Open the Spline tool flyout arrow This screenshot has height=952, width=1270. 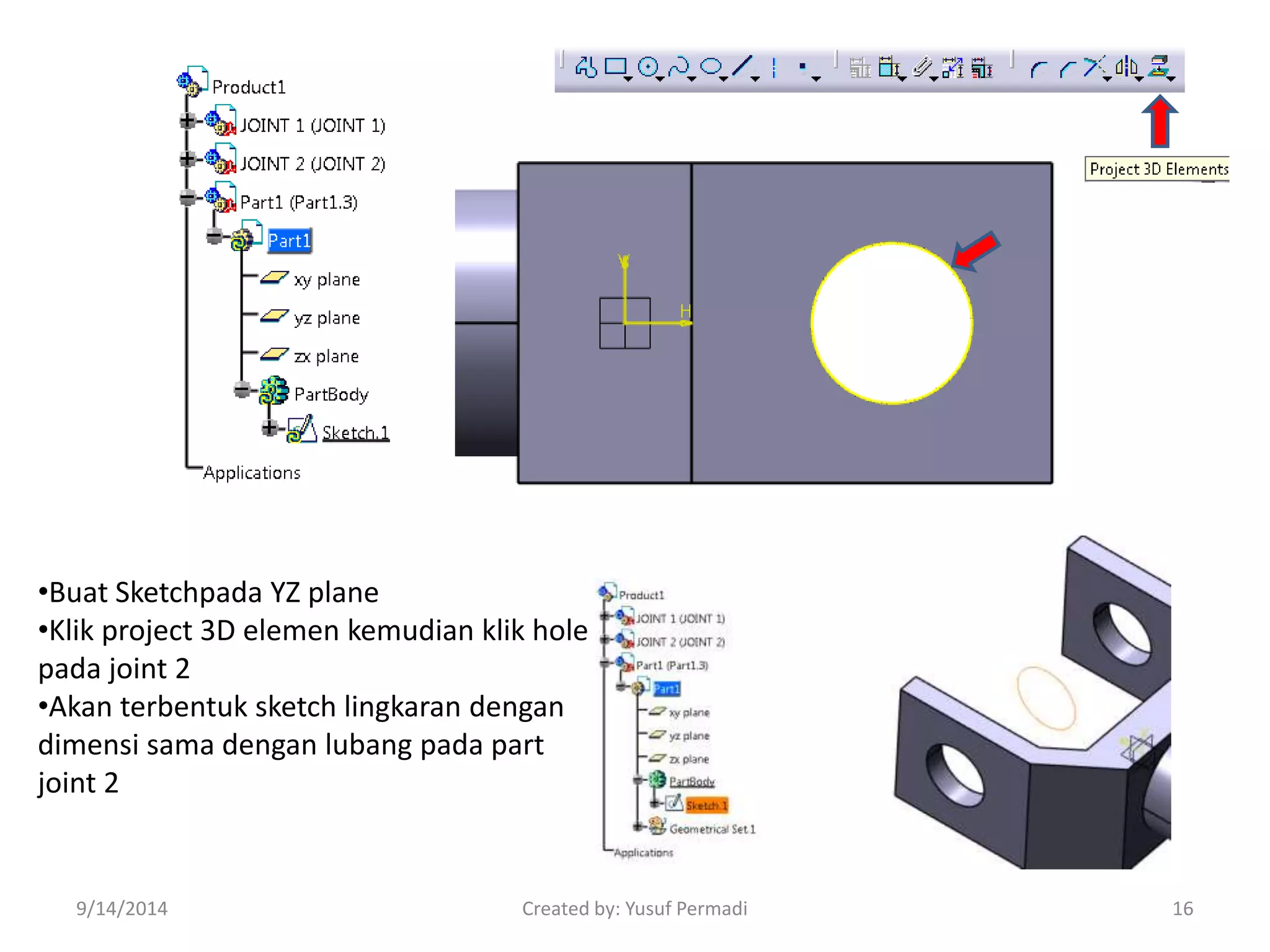click(691, 79)
